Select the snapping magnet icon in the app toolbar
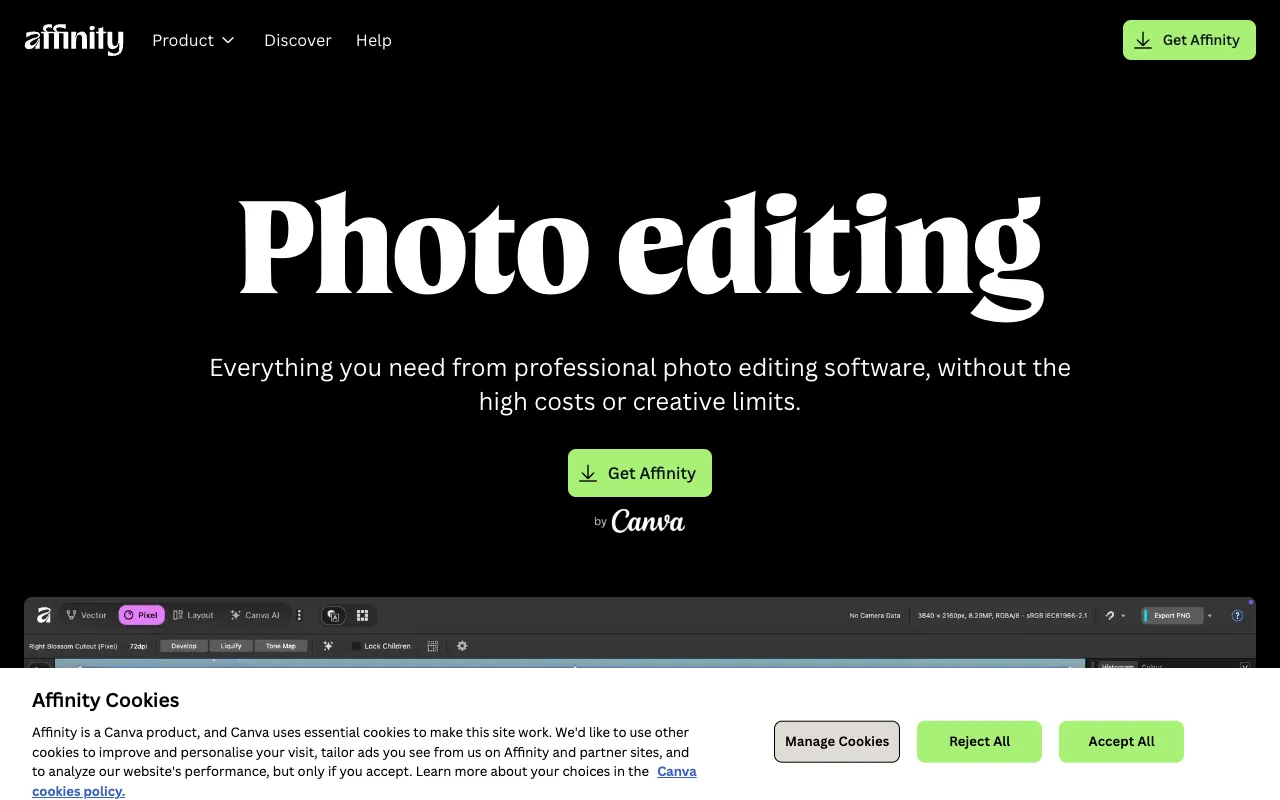Image resolution: width=1280 pixels, height=800 pixels. pos(1109,616)
